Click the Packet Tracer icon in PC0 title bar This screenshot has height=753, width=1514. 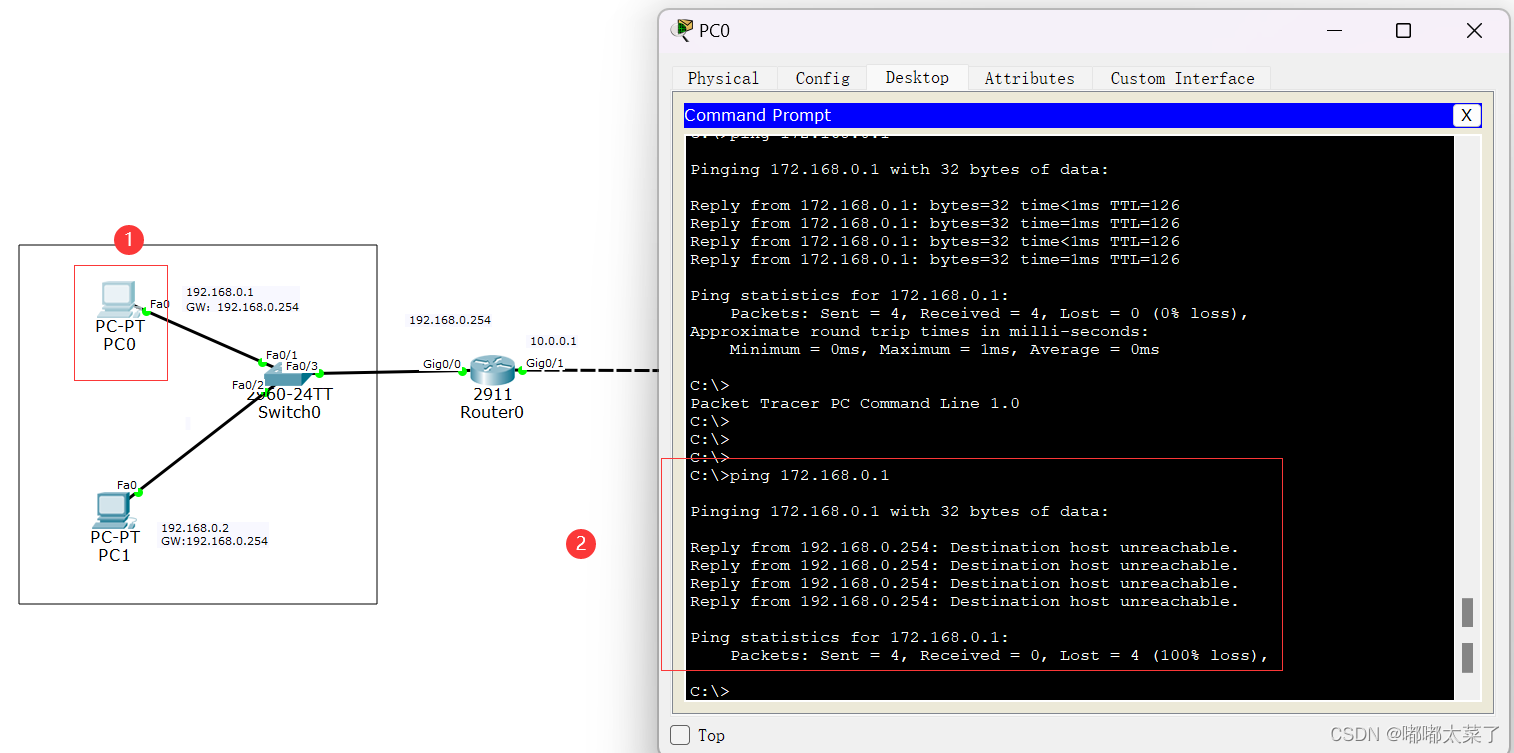pos(683,30)
